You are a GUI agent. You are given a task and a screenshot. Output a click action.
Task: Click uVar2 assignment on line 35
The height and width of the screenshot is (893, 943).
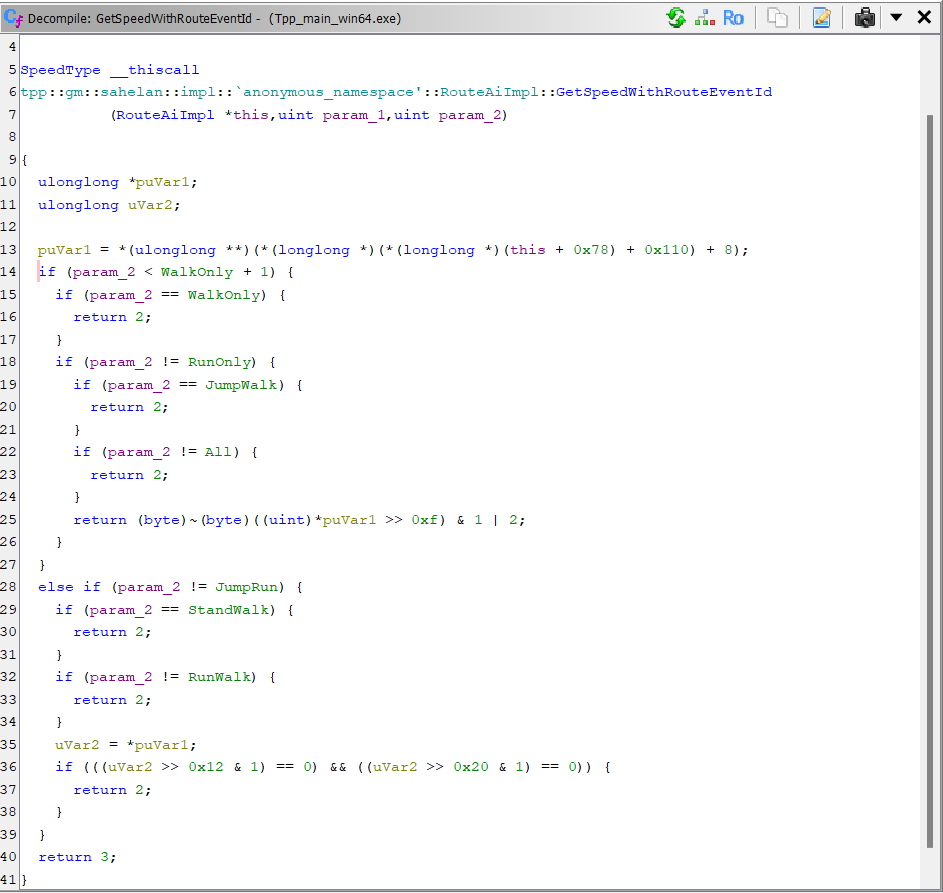[x=77, y=744]
